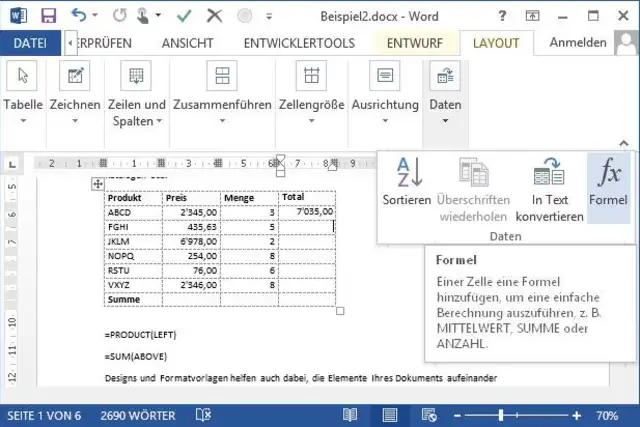Image resolution: width=640 pixels, height=427 pixels.
Task: Switch to Web Layout view
Action: point(428,414)
